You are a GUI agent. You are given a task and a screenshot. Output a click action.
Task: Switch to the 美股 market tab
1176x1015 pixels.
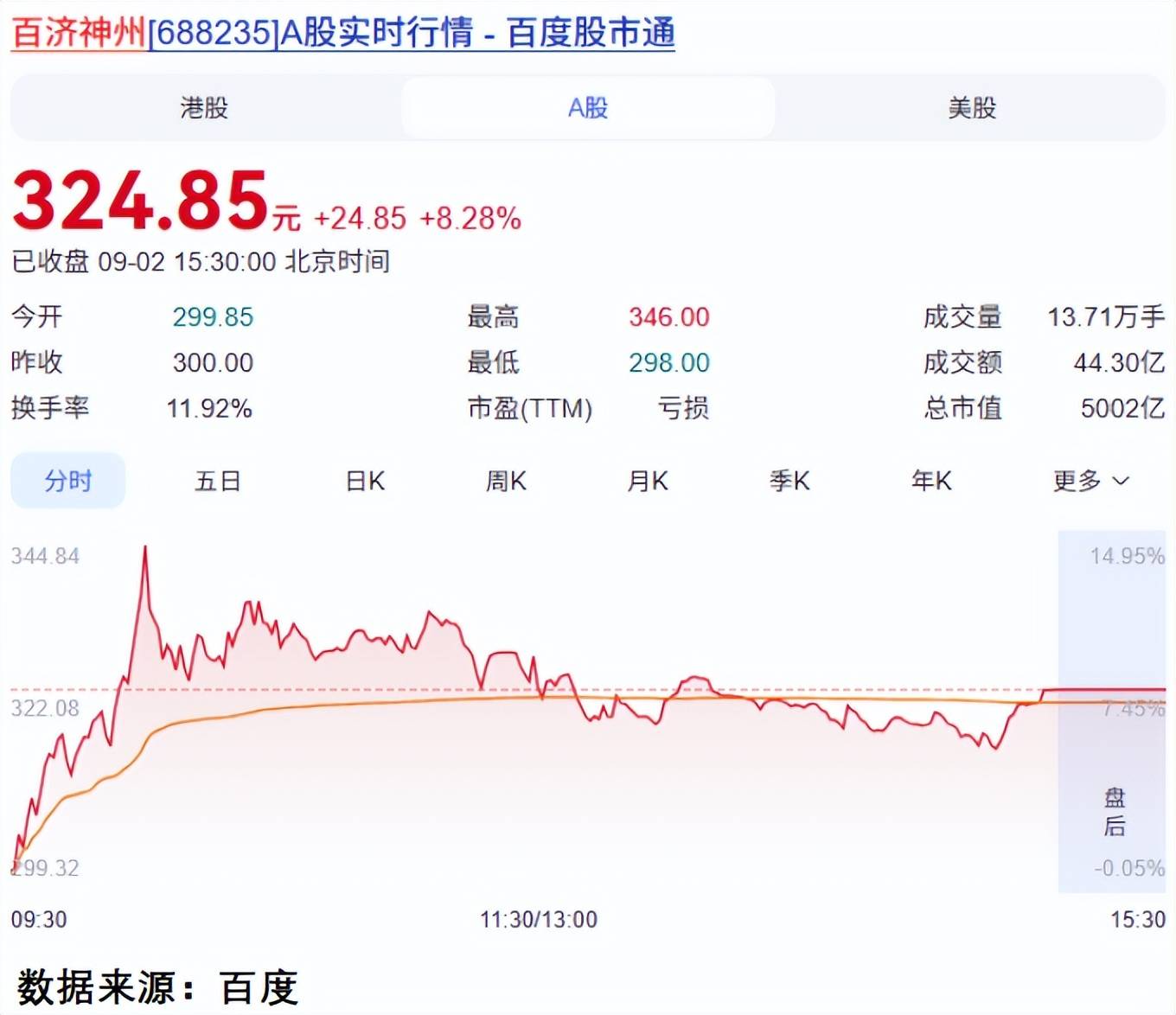[x=970, y=107]
